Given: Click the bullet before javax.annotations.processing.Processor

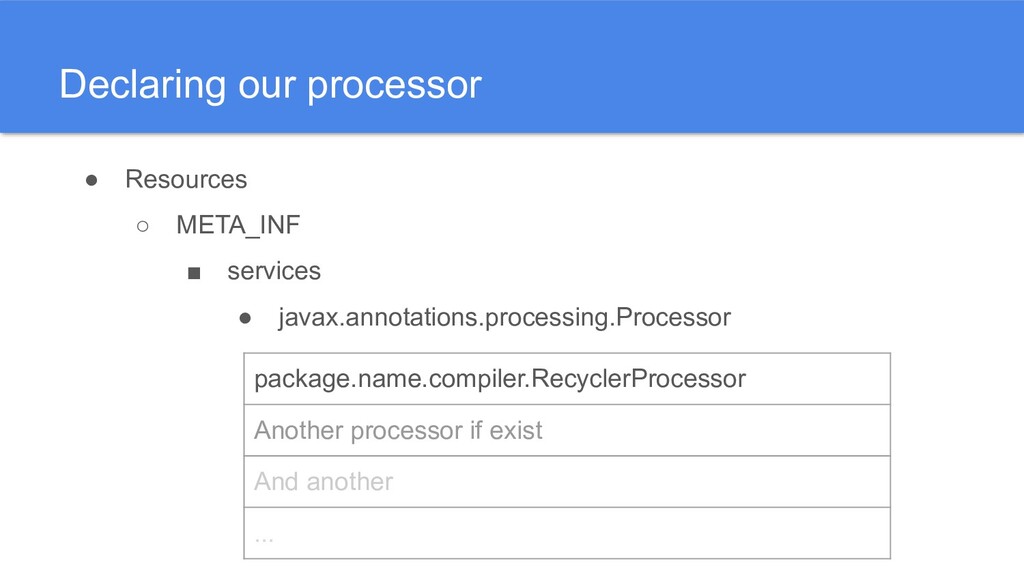Looking at the screenshot, I should (245, 318).
